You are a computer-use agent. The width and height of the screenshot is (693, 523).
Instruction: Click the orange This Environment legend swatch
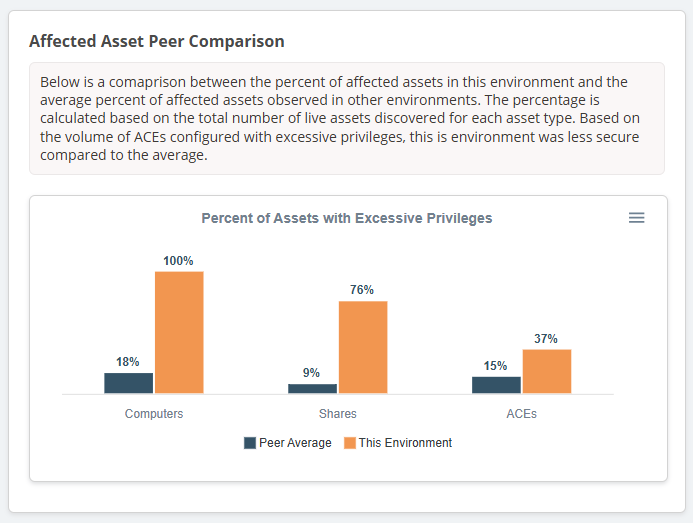click(x=350, y=443)
